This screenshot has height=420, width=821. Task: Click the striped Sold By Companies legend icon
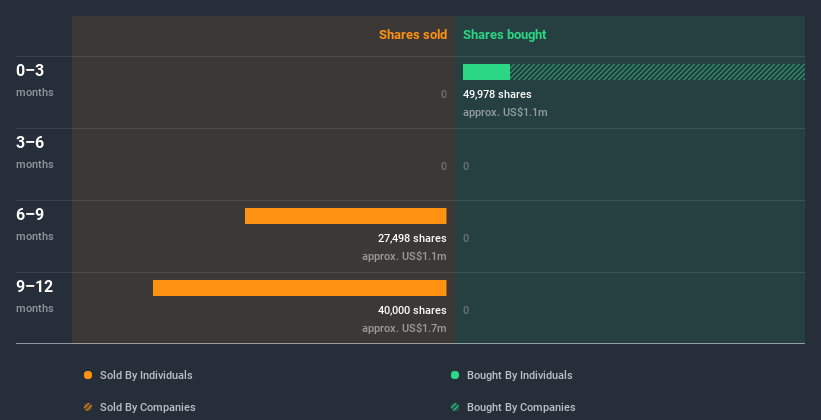point(88,407)
